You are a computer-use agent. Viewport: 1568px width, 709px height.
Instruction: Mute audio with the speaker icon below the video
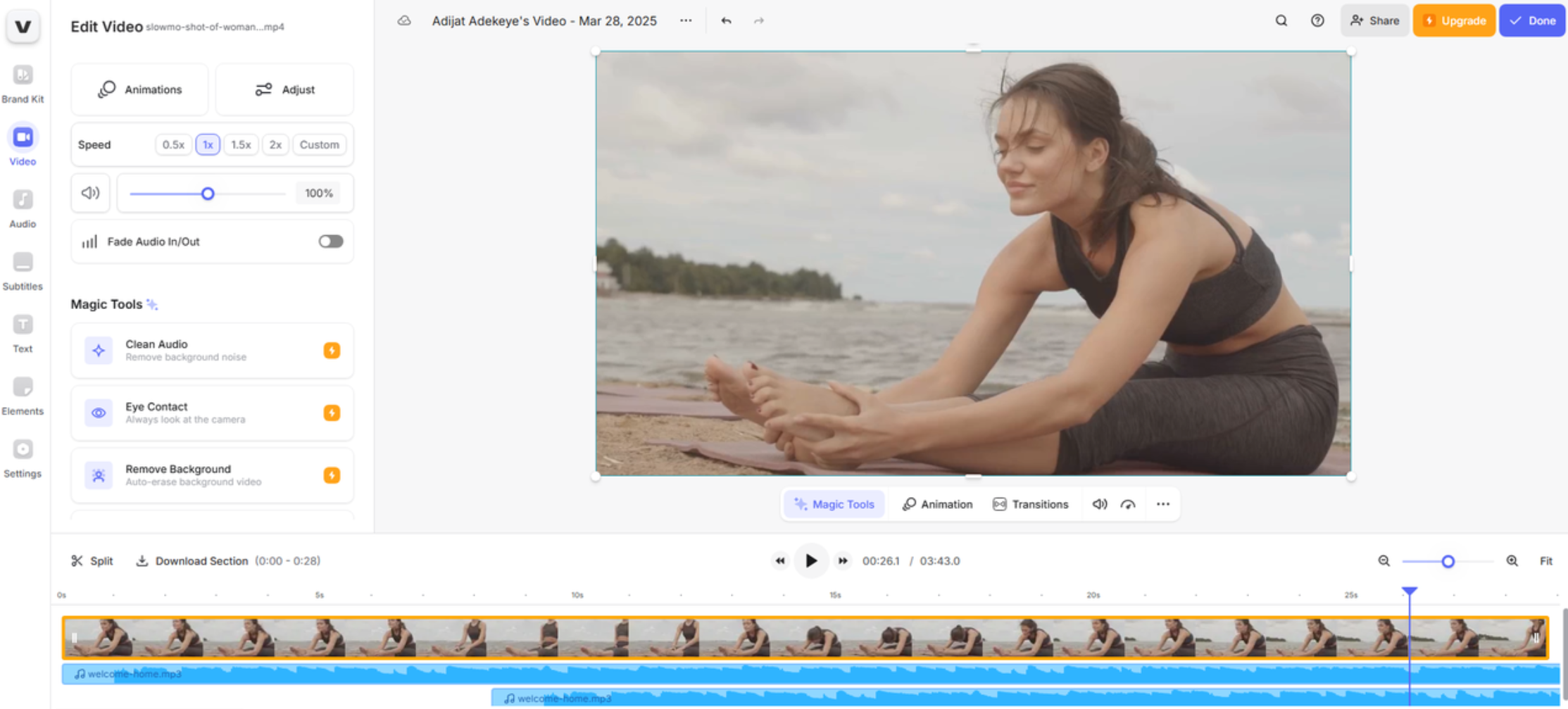(x=1098, y=504)
